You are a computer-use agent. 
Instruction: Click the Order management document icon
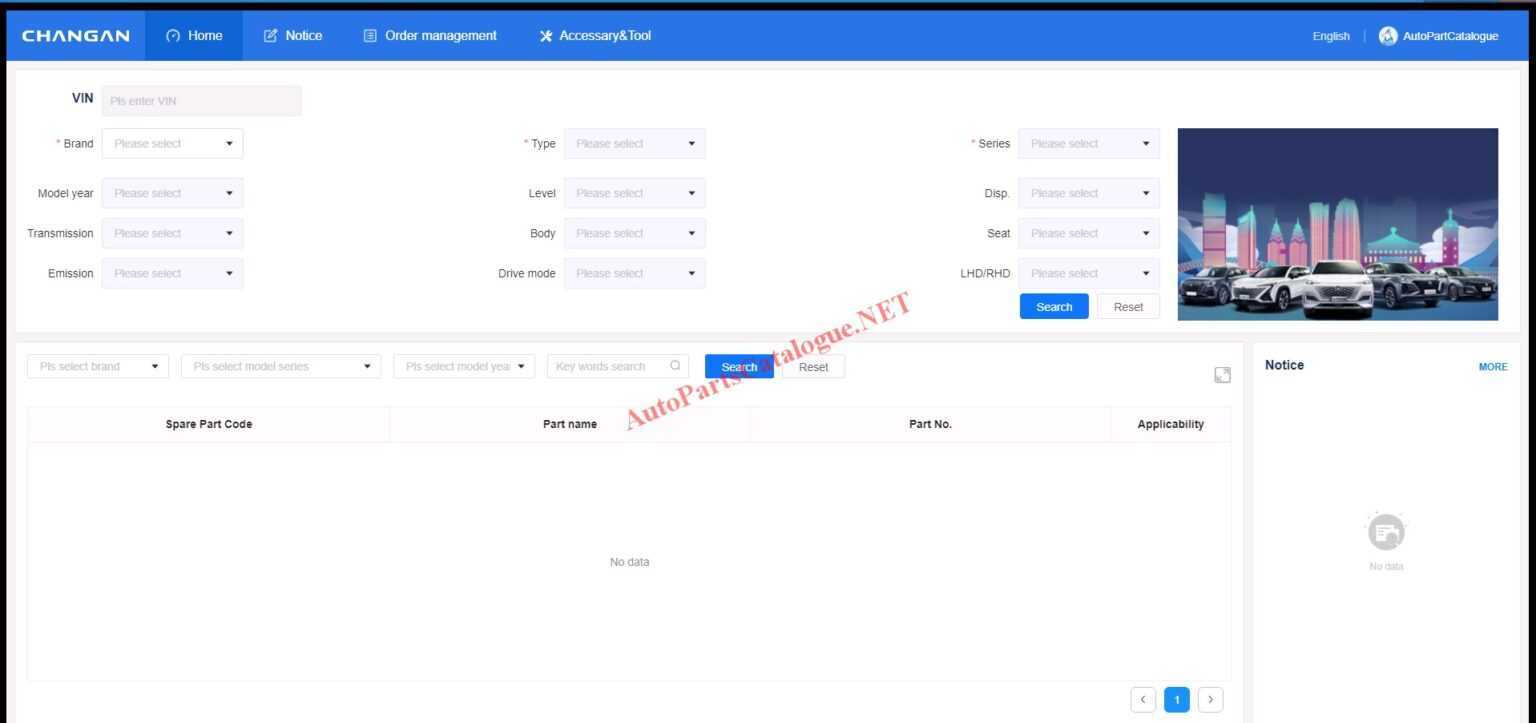click(369, 35)
